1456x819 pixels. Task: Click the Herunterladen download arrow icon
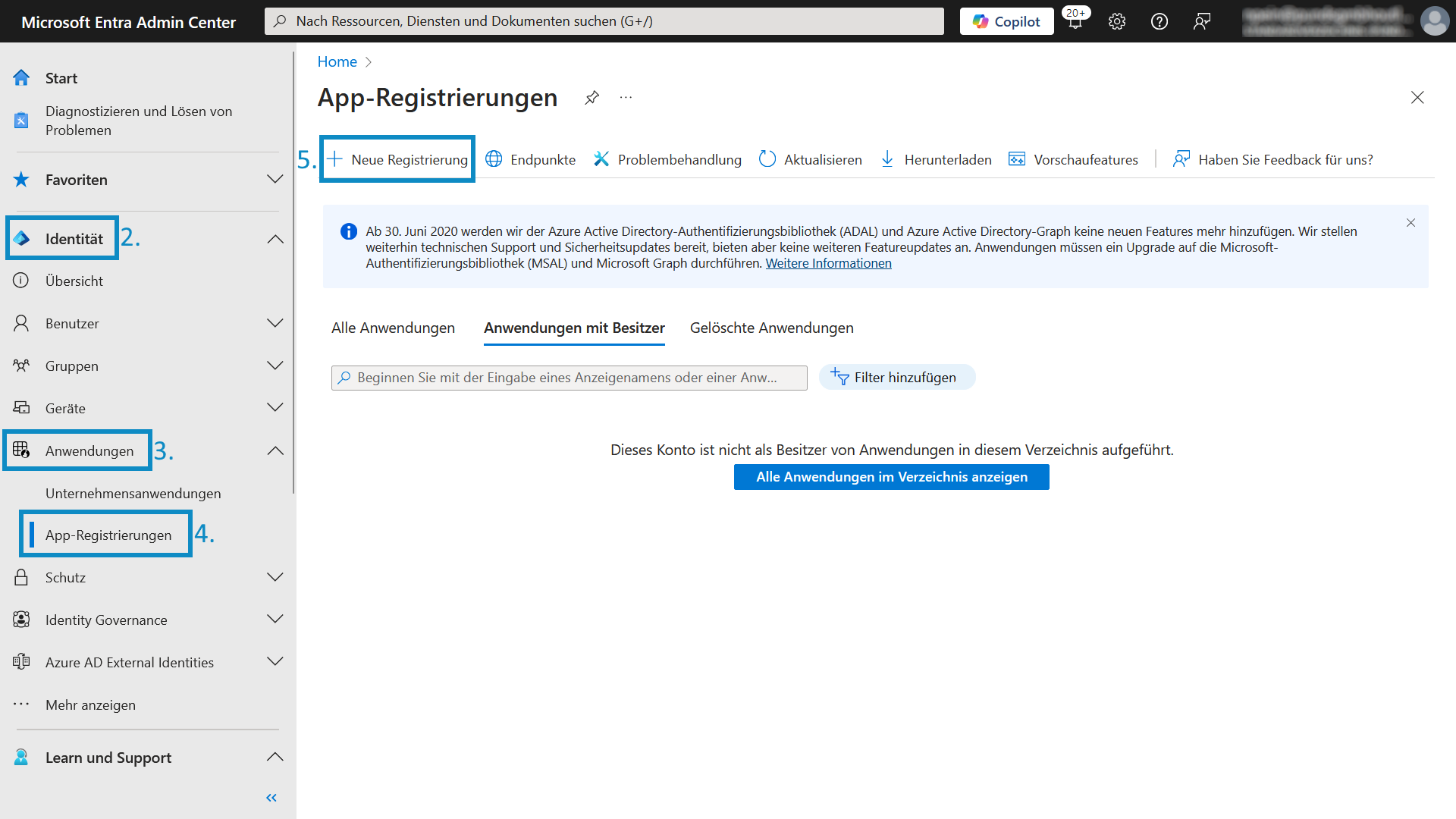(x=887, y=159)
